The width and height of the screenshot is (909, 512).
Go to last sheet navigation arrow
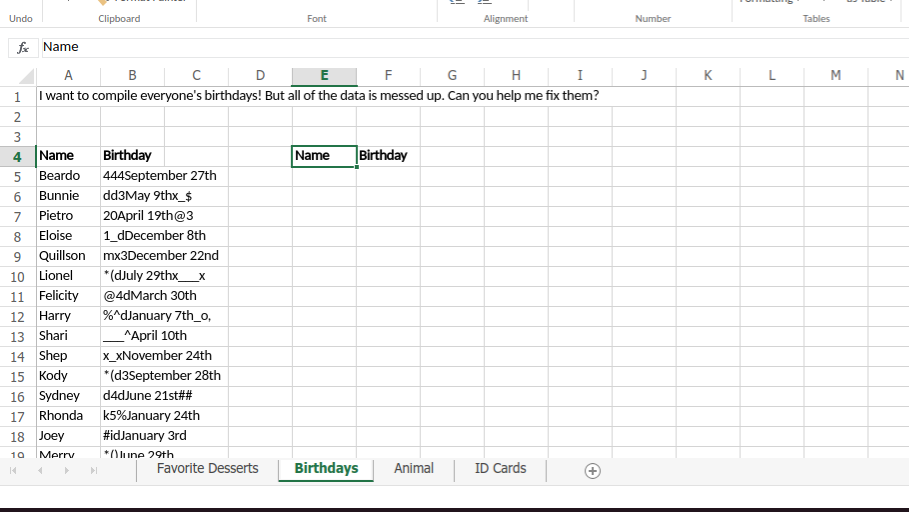click(x=93, y=470)
